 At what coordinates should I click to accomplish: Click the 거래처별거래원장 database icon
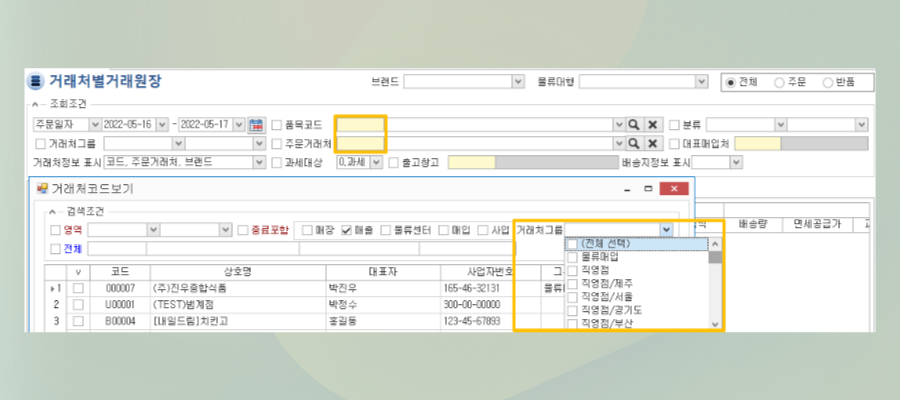pos(36,81)
